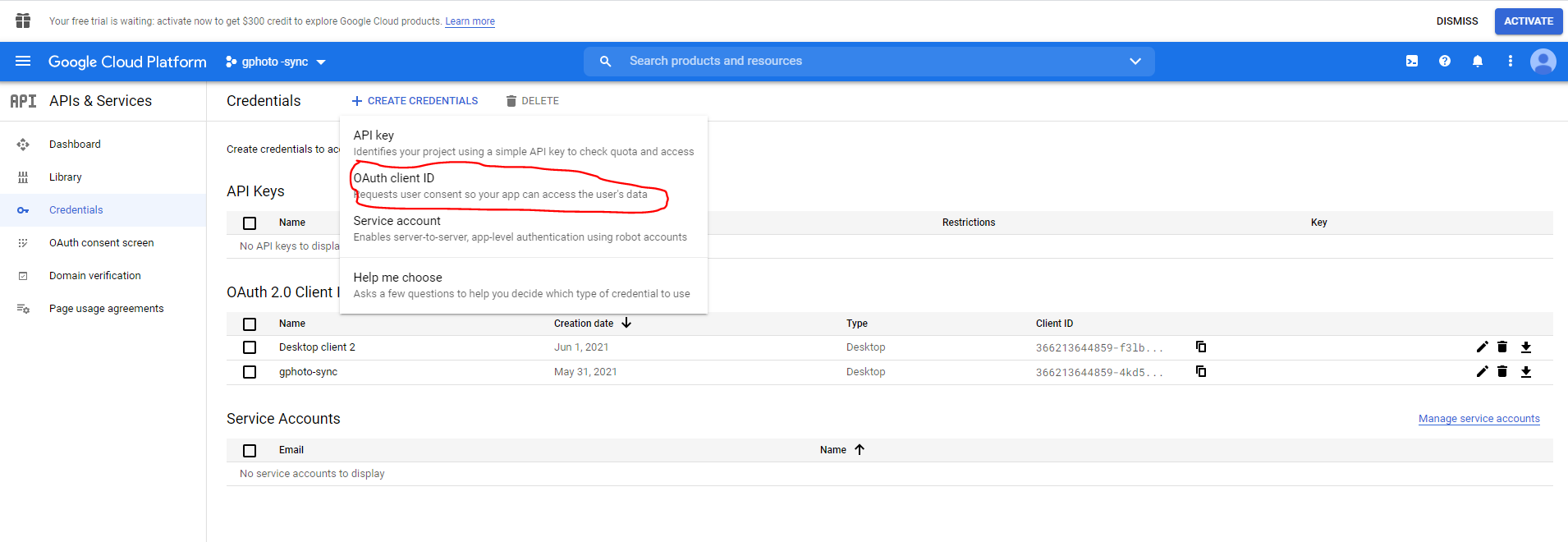The width and height of the screenshot is (1568, 542).
Task: Activate Cloud Shell terminal icon
Action: coord(1412,62)
